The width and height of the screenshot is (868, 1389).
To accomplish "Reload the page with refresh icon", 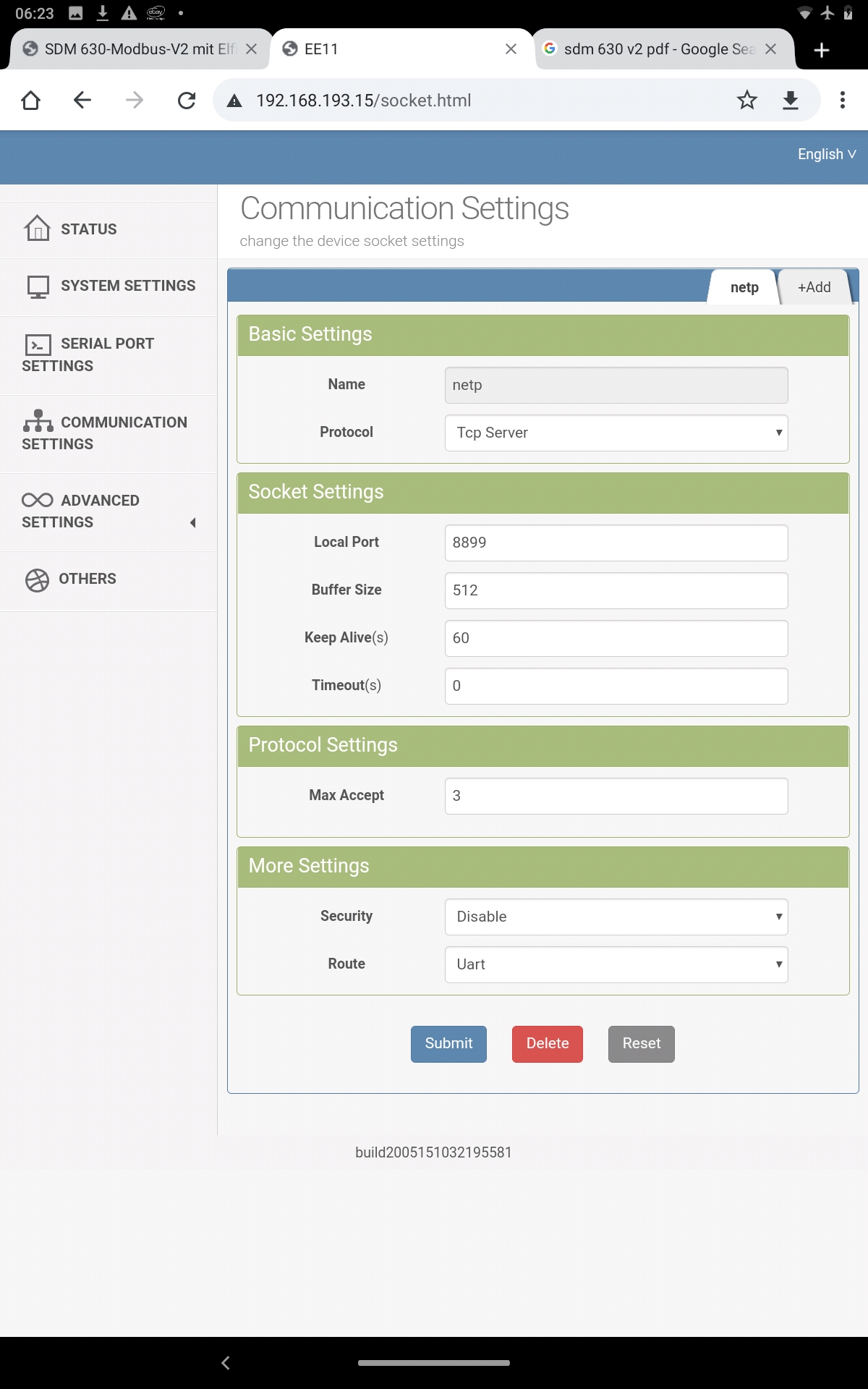I will (x=187, y=100).
